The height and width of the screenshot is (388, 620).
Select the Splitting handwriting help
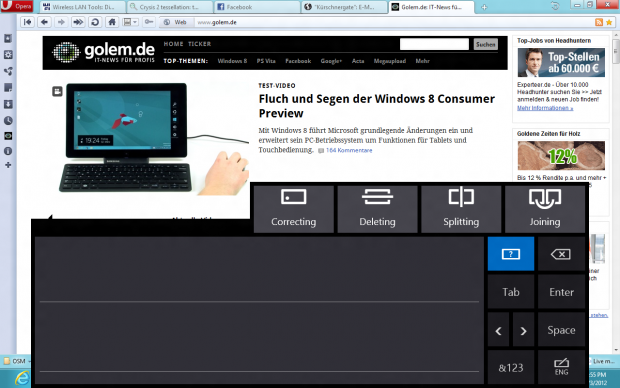pyautogui.click(x=461, y=209)
